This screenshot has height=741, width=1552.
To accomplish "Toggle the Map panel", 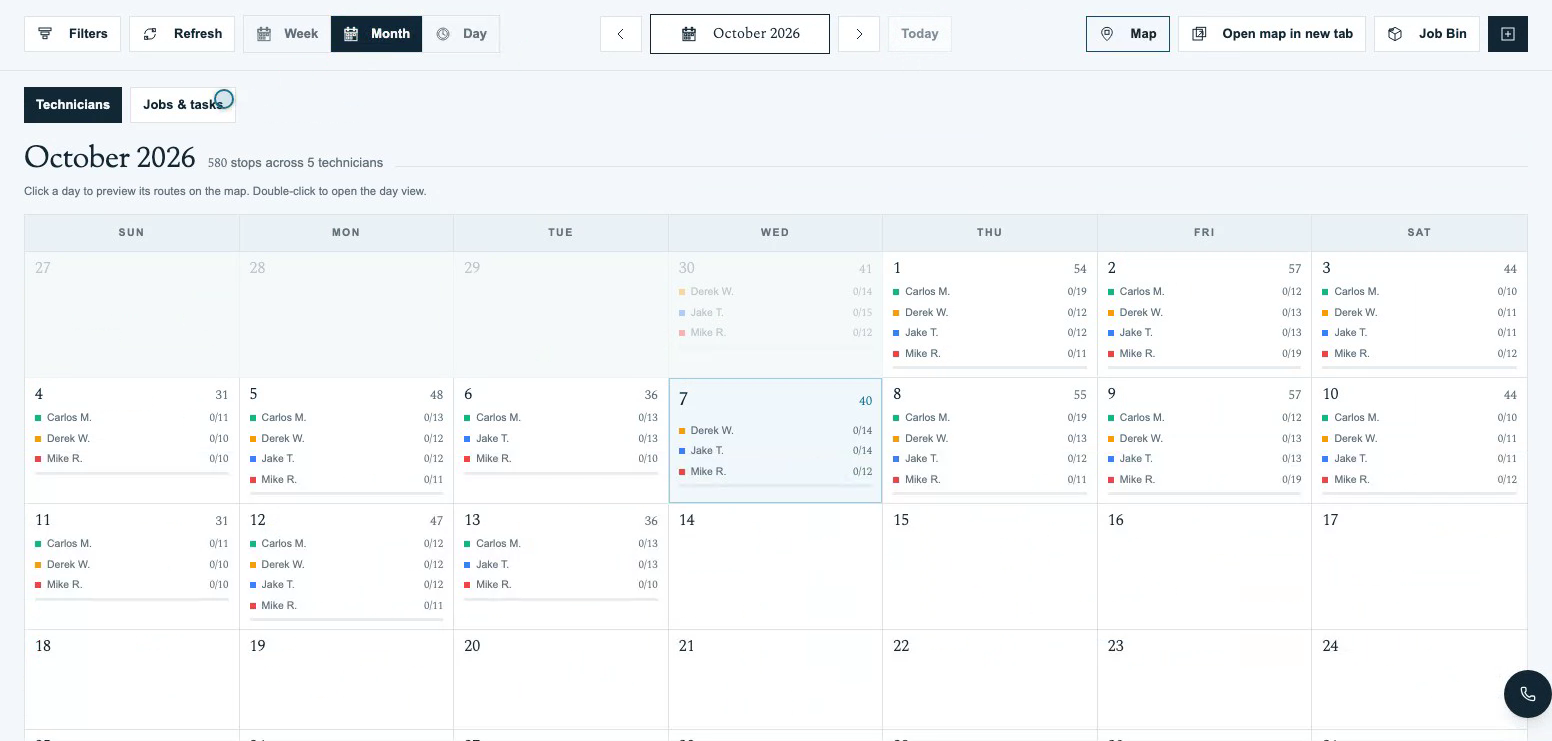I will click(1128, 33).
